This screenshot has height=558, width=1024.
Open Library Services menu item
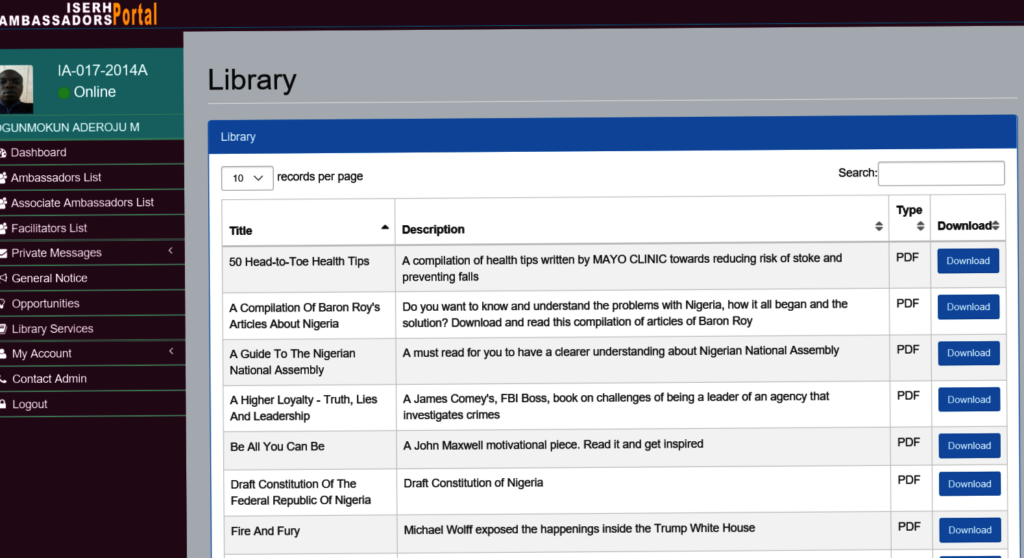52,329
